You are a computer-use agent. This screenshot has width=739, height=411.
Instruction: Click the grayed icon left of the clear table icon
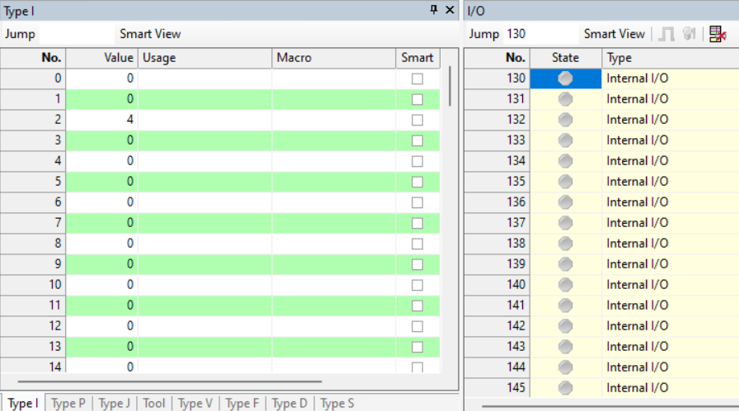coord(689,34)
